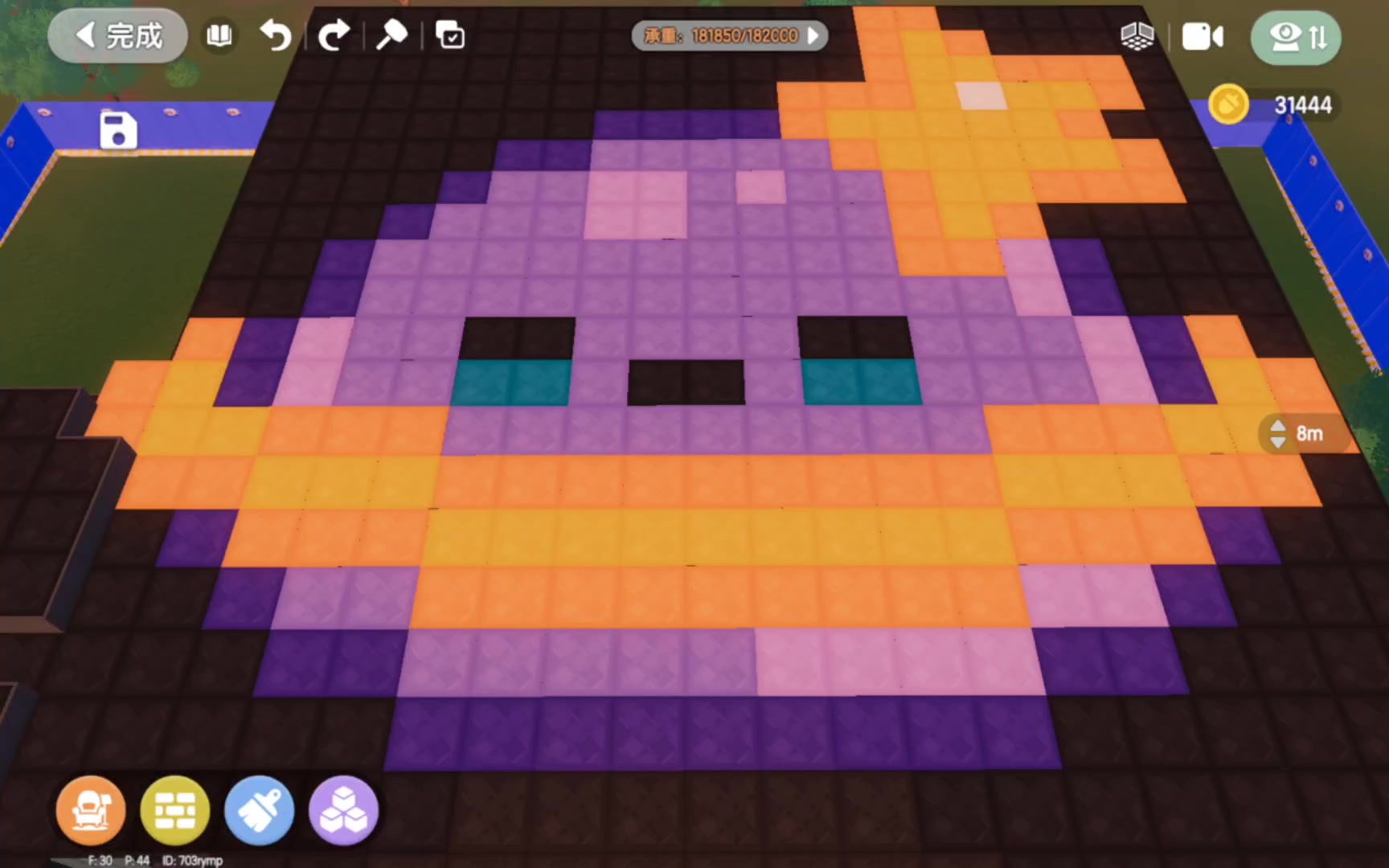Open the guide book icon
Viewport: 1389px width, 868px height.
pyautogui.click(x=219, y=36)
